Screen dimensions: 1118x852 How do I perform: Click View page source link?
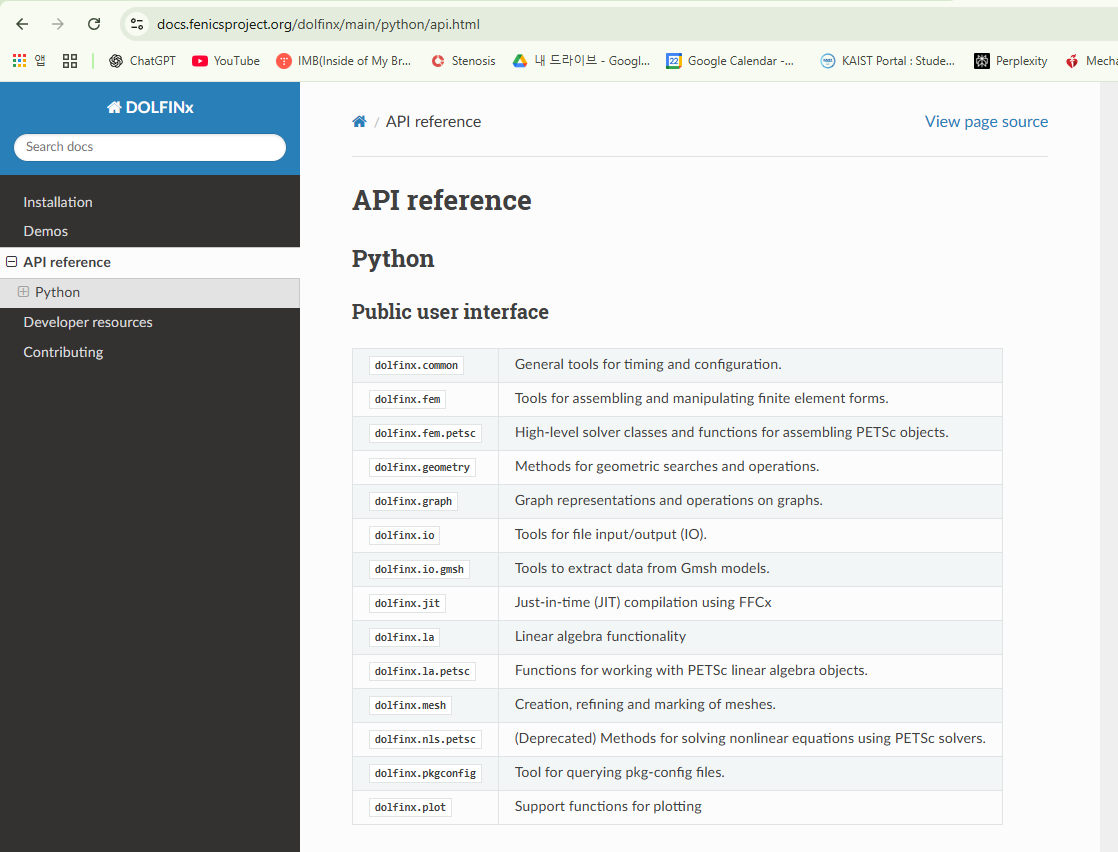(986, 121)
